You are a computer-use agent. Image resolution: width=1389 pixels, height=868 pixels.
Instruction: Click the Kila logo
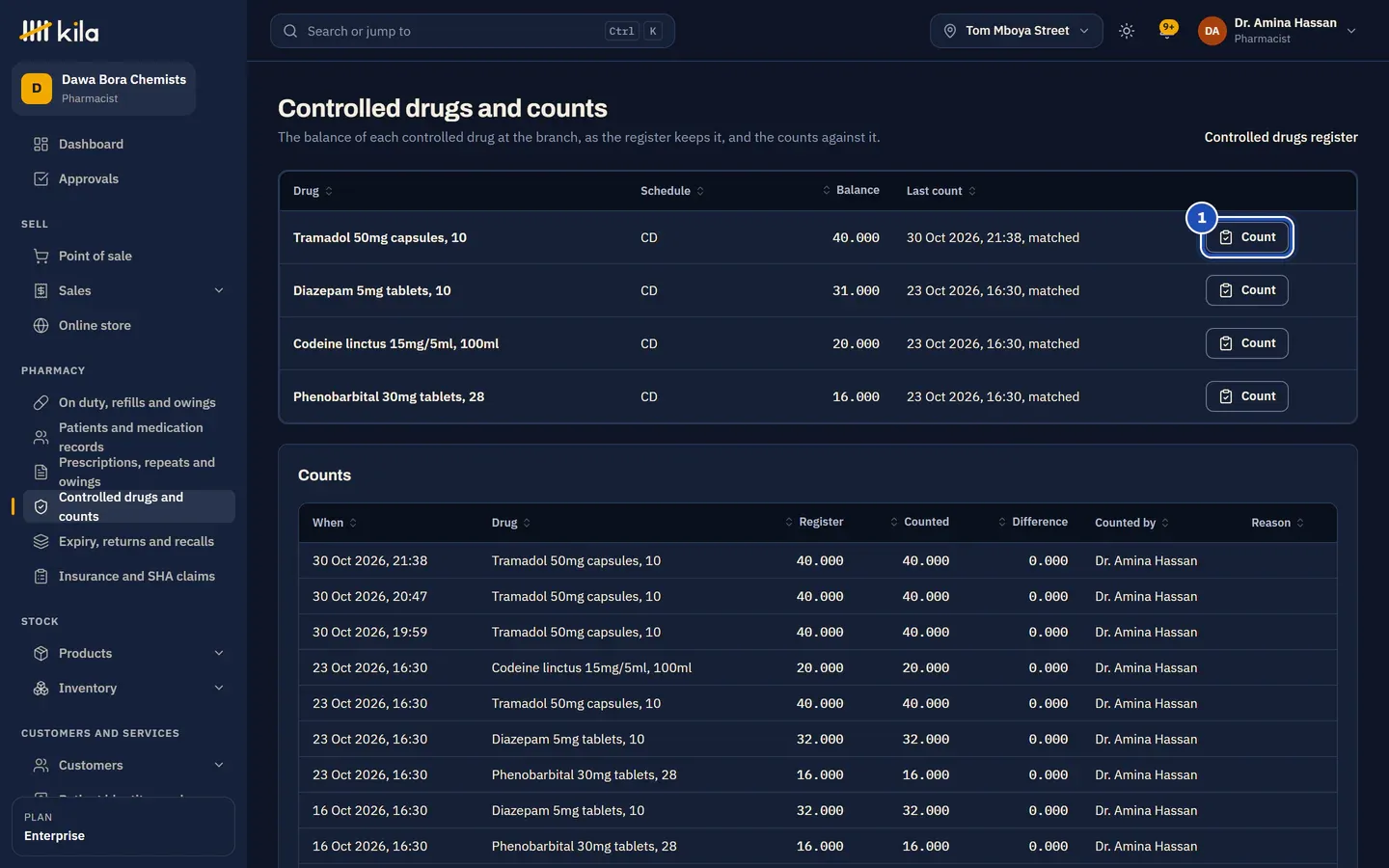[x=59, y=31]
